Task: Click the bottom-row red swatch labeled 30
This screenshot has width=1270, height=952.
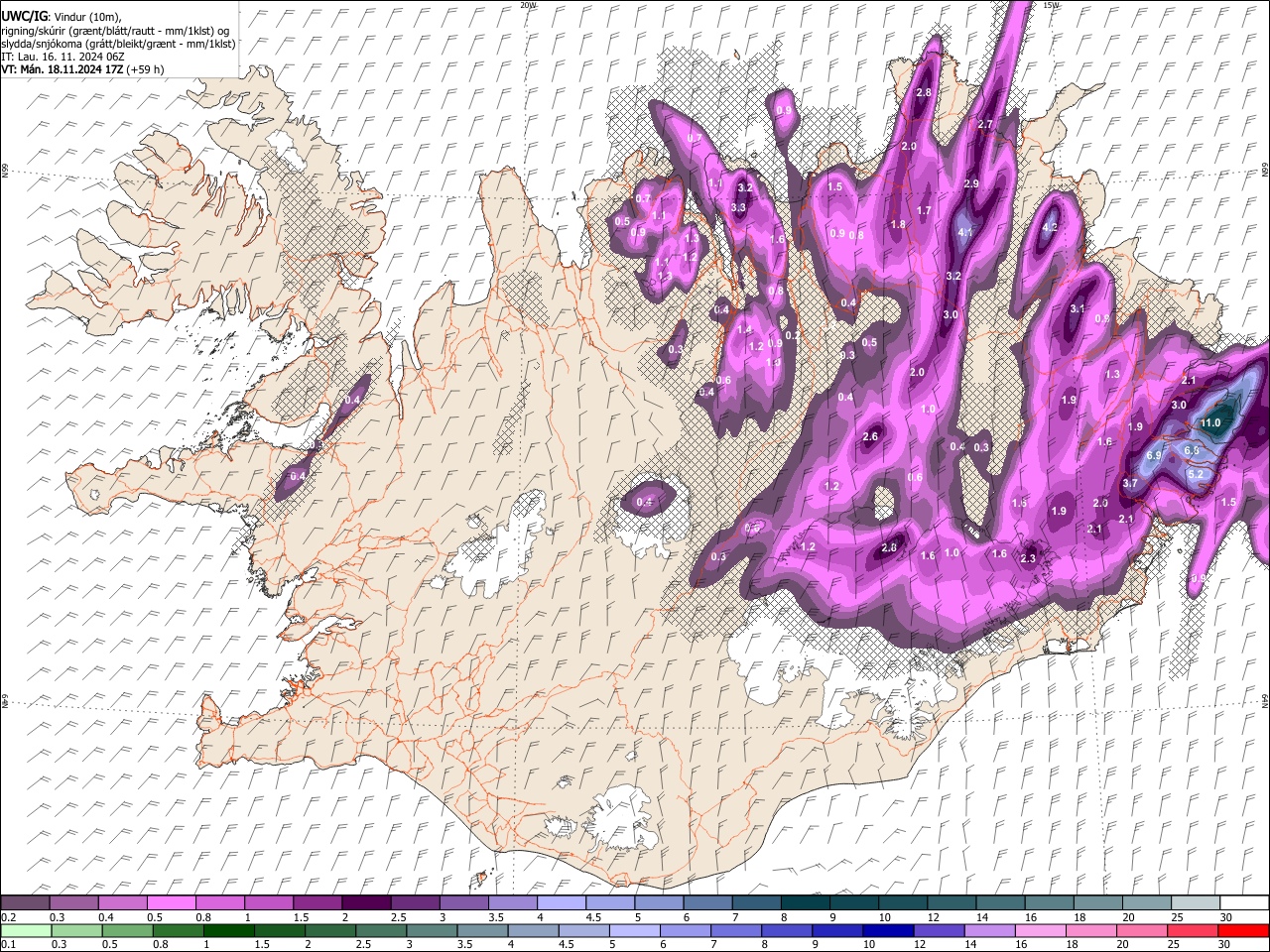Action: click(x=1244, y=930)
